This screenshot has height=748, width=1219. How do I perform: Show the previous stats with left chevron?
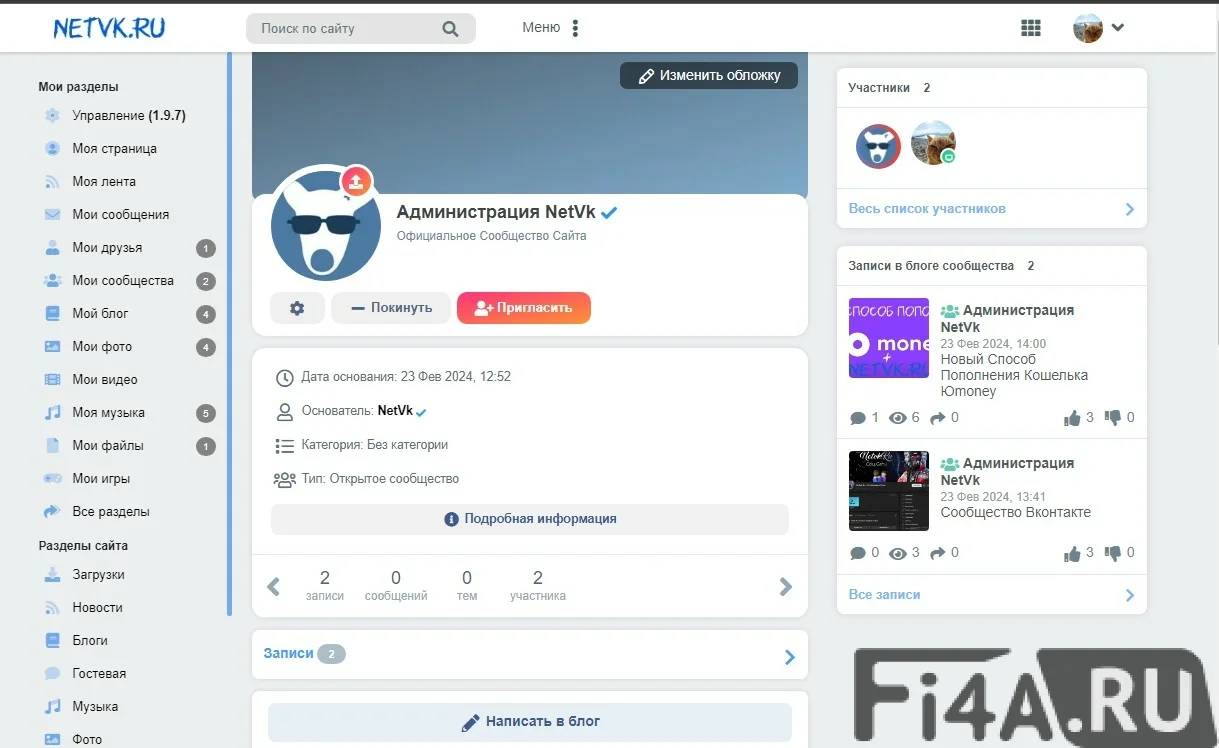coord(274,587)
